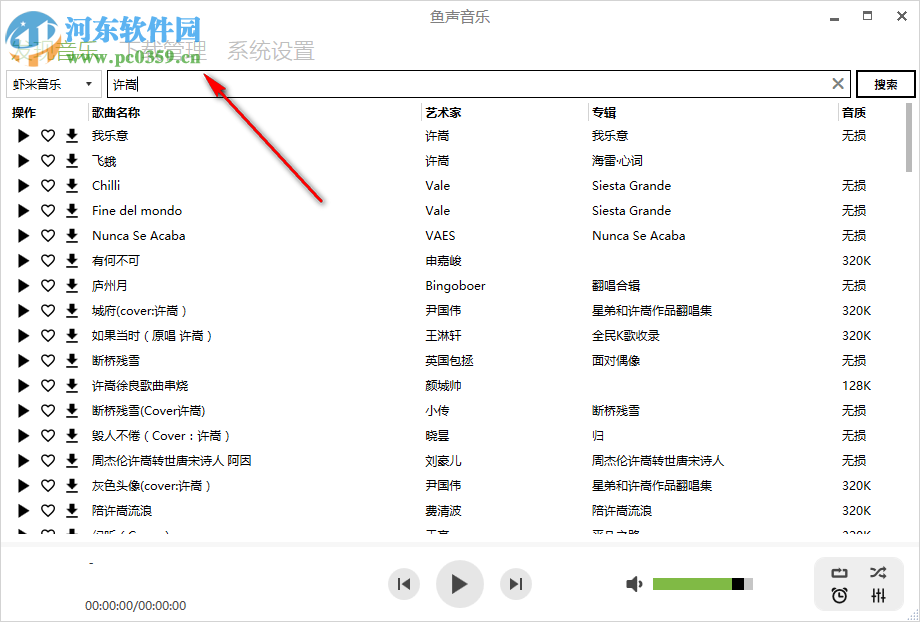Download the song Chilli by Vale
Screen dimensions: 920x622
click(x=69, y=185)
